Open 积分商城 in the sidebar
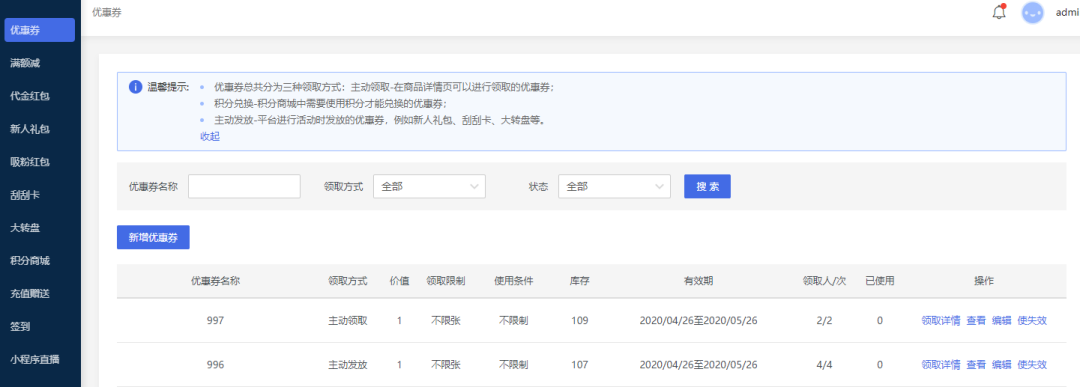The height and width of the screenshot is (387, 1080). (29, 261)
